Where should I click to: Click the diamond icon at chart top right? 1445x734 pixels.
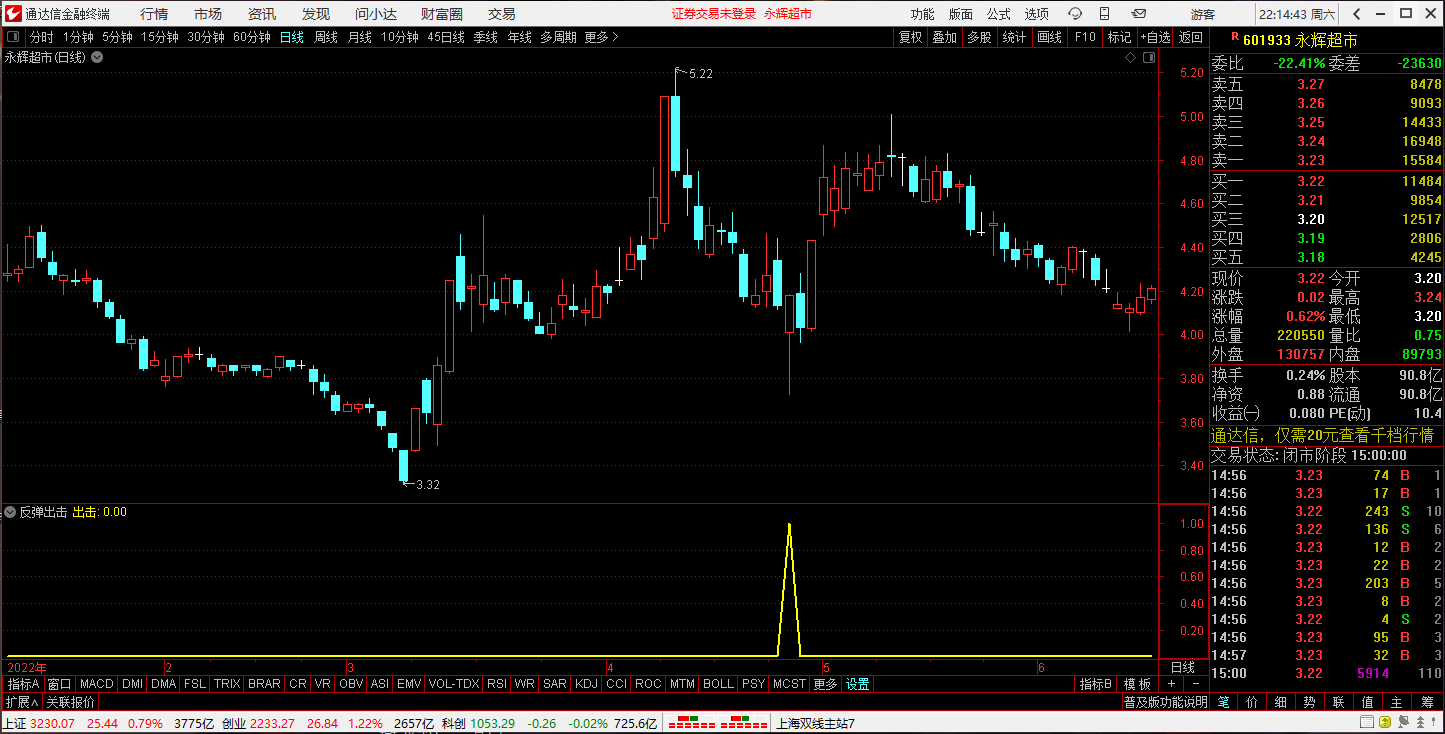(x=1130, y=58)
